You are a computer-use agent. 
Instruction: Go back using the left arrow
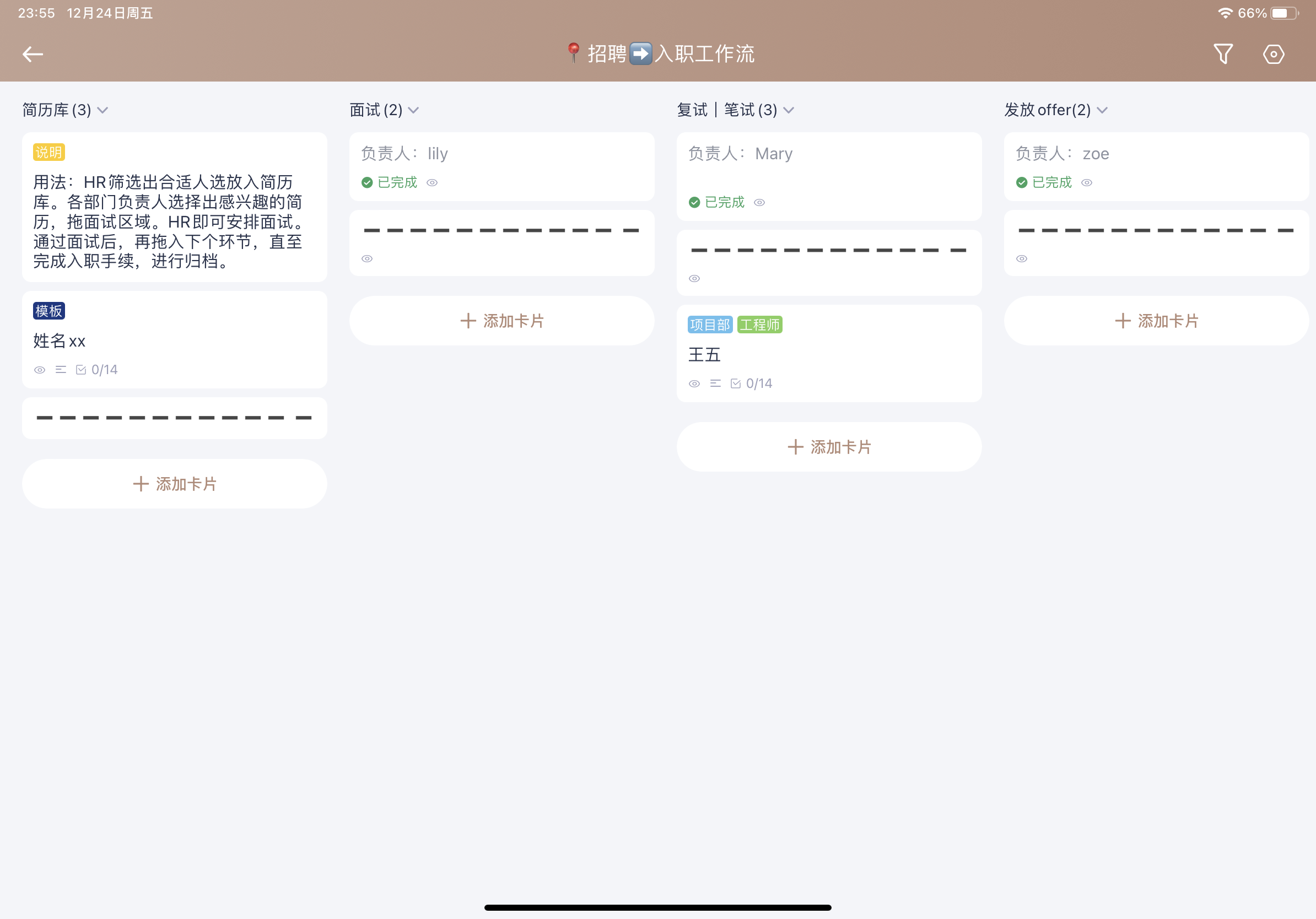pos(33,54)
